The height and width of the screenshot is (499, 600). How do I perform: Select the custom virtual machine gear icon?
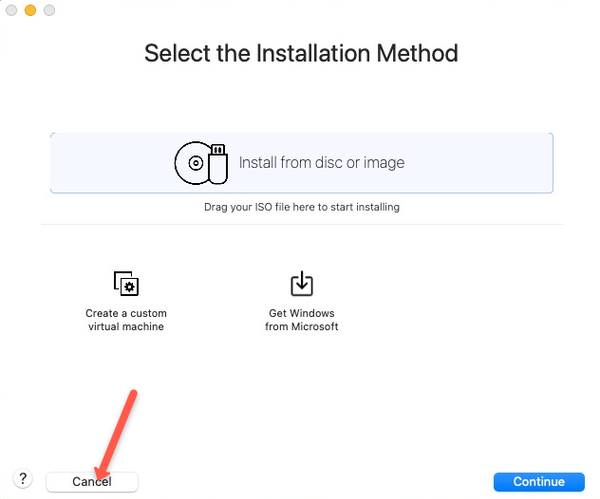tap(126, 284)
